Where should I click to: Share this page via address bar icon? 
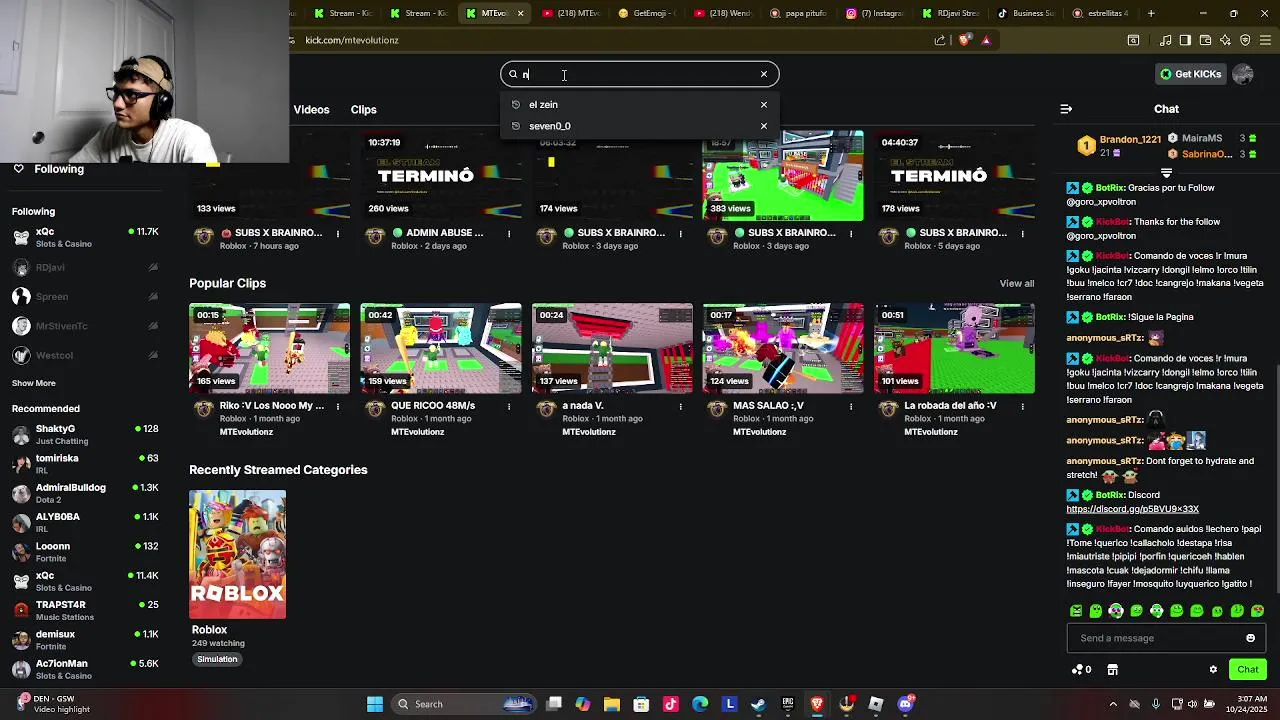pos(940,40)
